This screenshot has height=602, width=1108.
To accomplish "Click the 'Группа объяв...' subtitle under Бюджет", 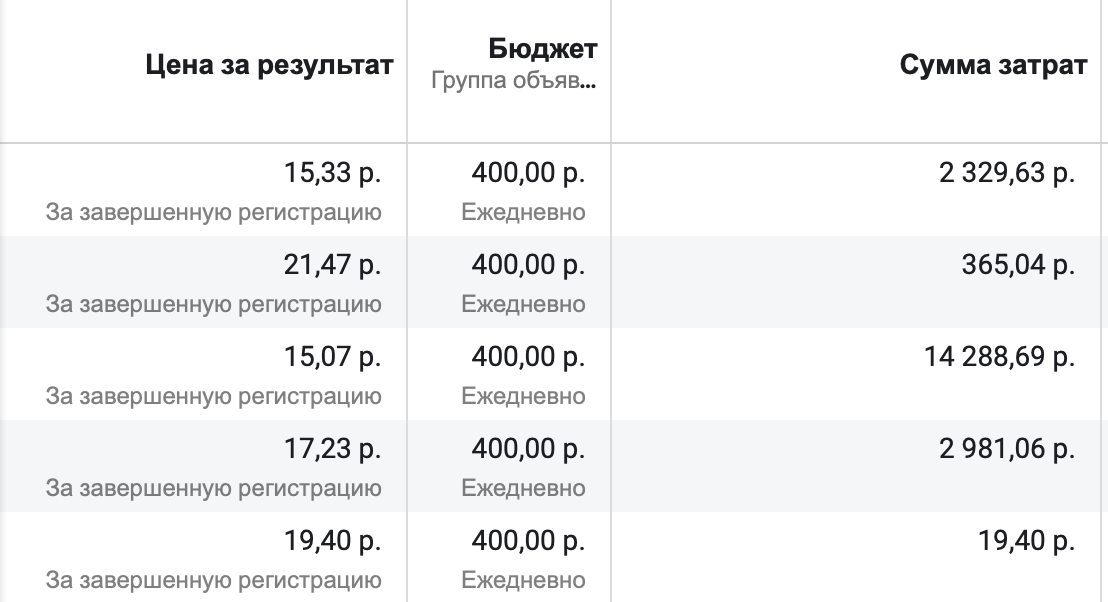I will pyautogui.click(x=514, y=81).
